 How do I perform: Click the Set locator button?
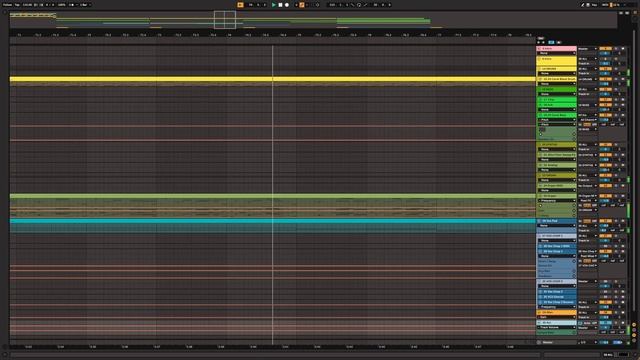(541, 38)
